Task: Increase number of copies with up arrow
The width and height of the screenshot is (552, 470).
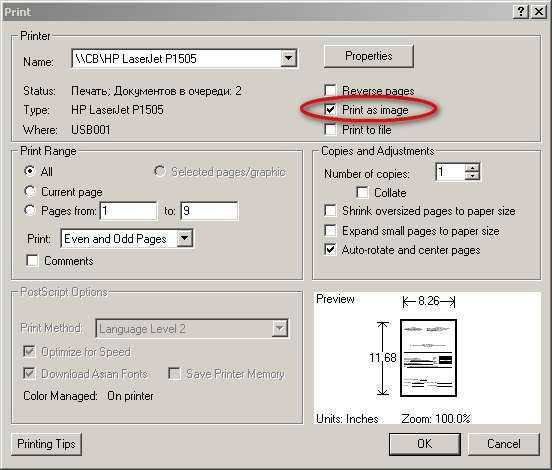Action: point(472,168)
